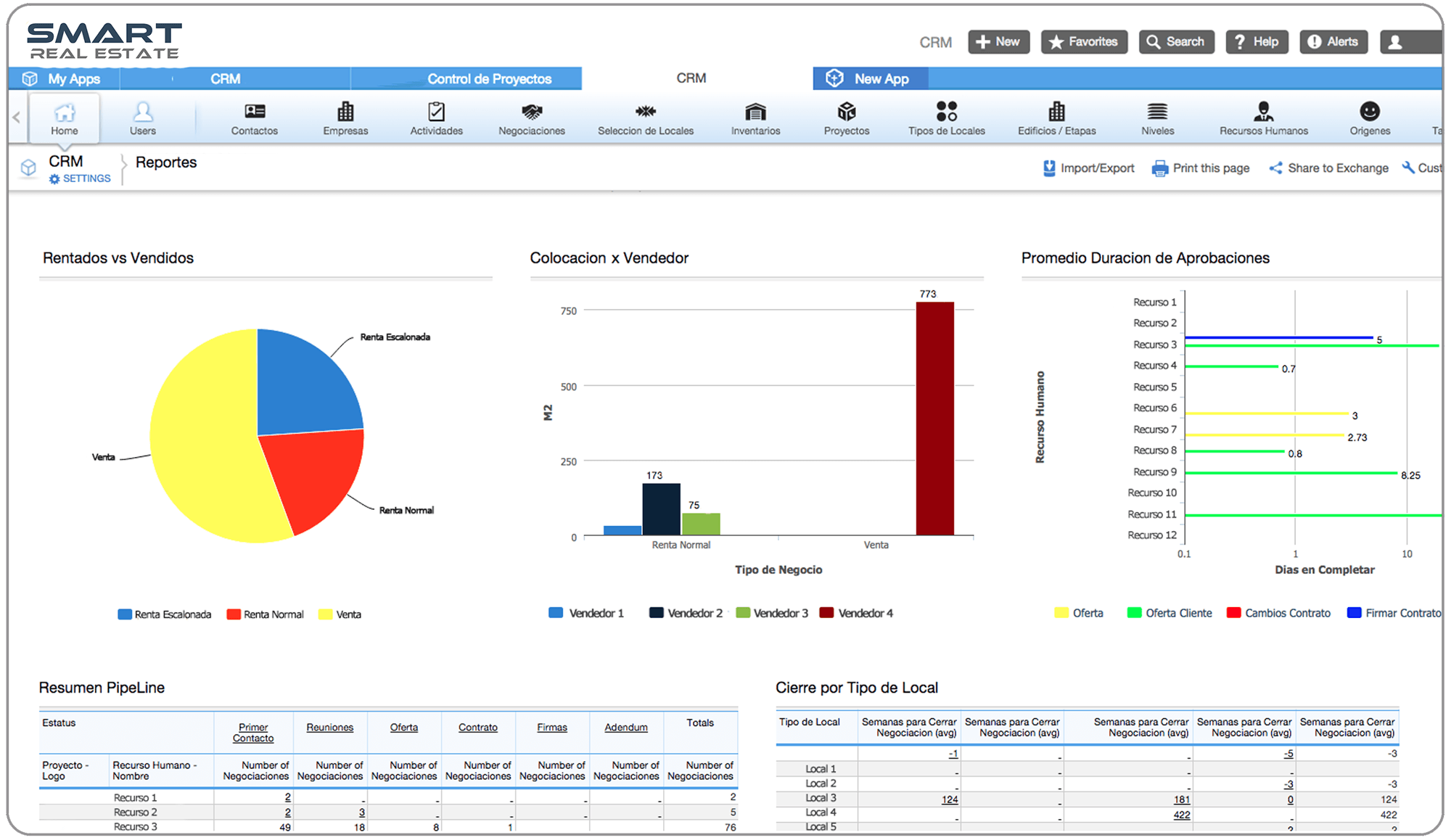Toggle Vendedor 4 legend entry

tap(857, 613)
